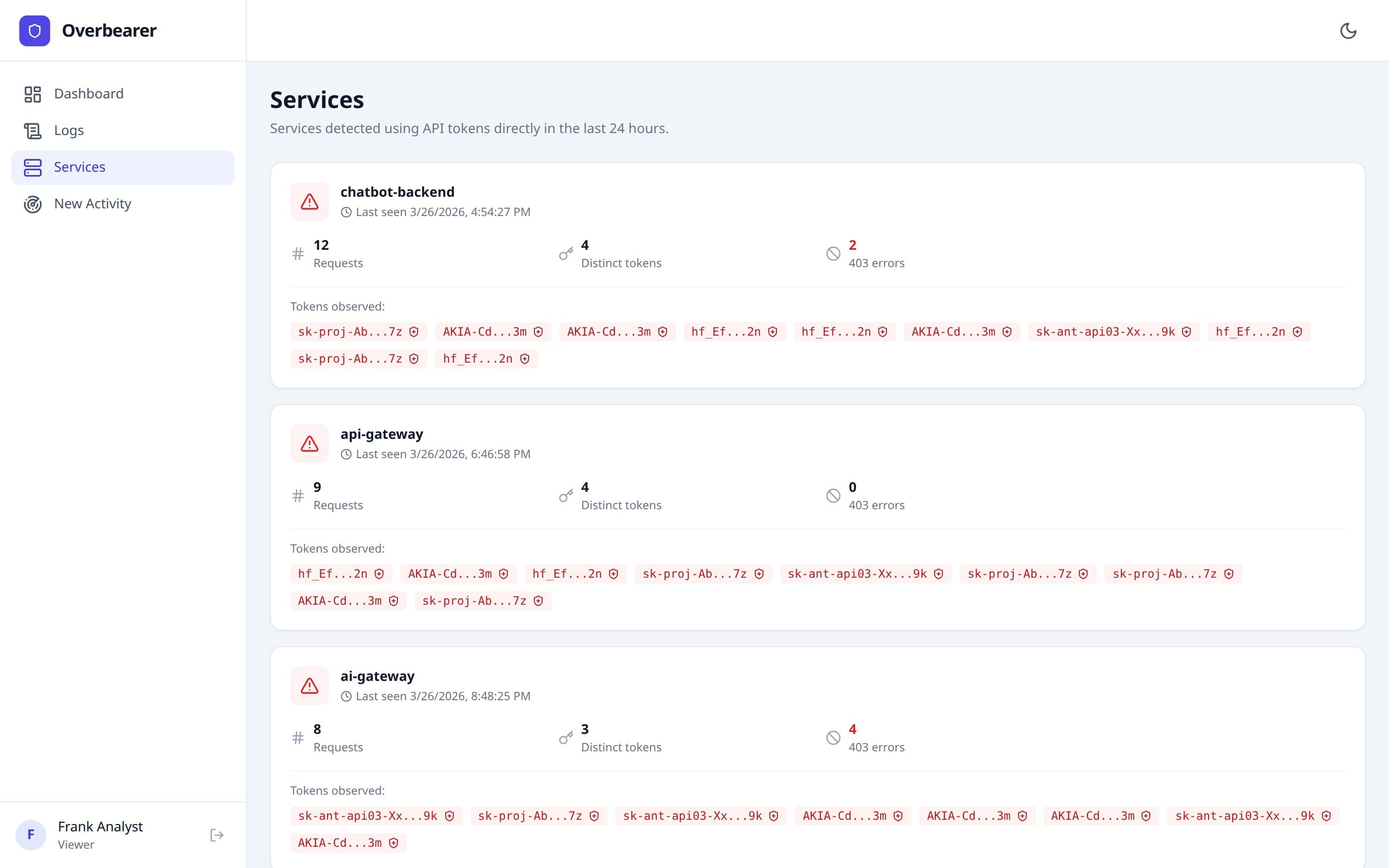Open the Logs panel via its sidebar icon
The height and width of the screenshot is (868, 1389).
coord(33,130)
